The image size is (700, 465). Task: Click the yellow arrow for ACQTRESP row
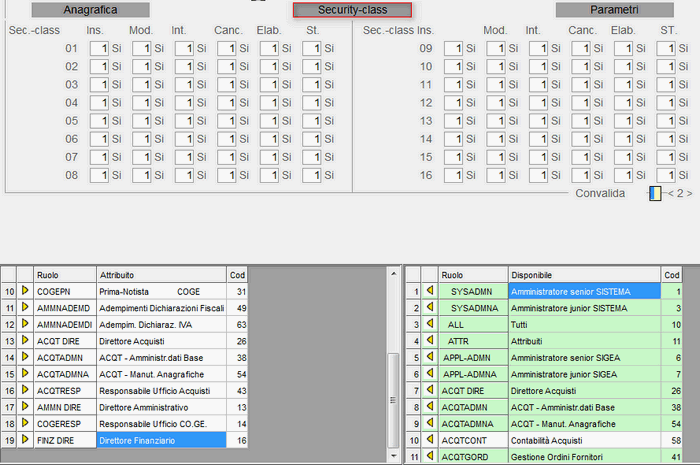coord(25,390)
